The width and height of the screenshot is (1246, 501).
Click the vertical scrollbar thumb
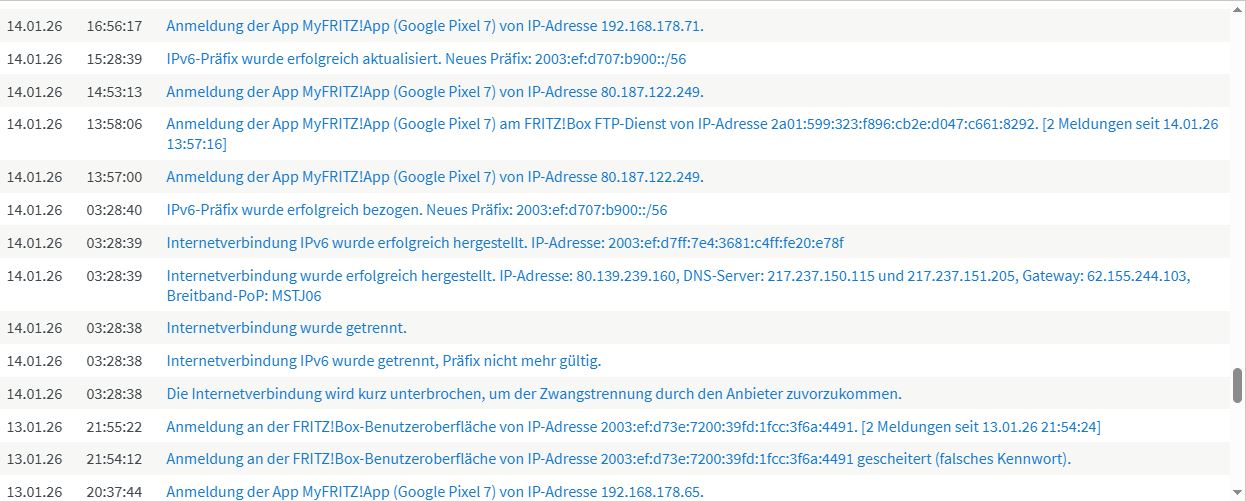pyautogui.click(x=1237, y=386)
